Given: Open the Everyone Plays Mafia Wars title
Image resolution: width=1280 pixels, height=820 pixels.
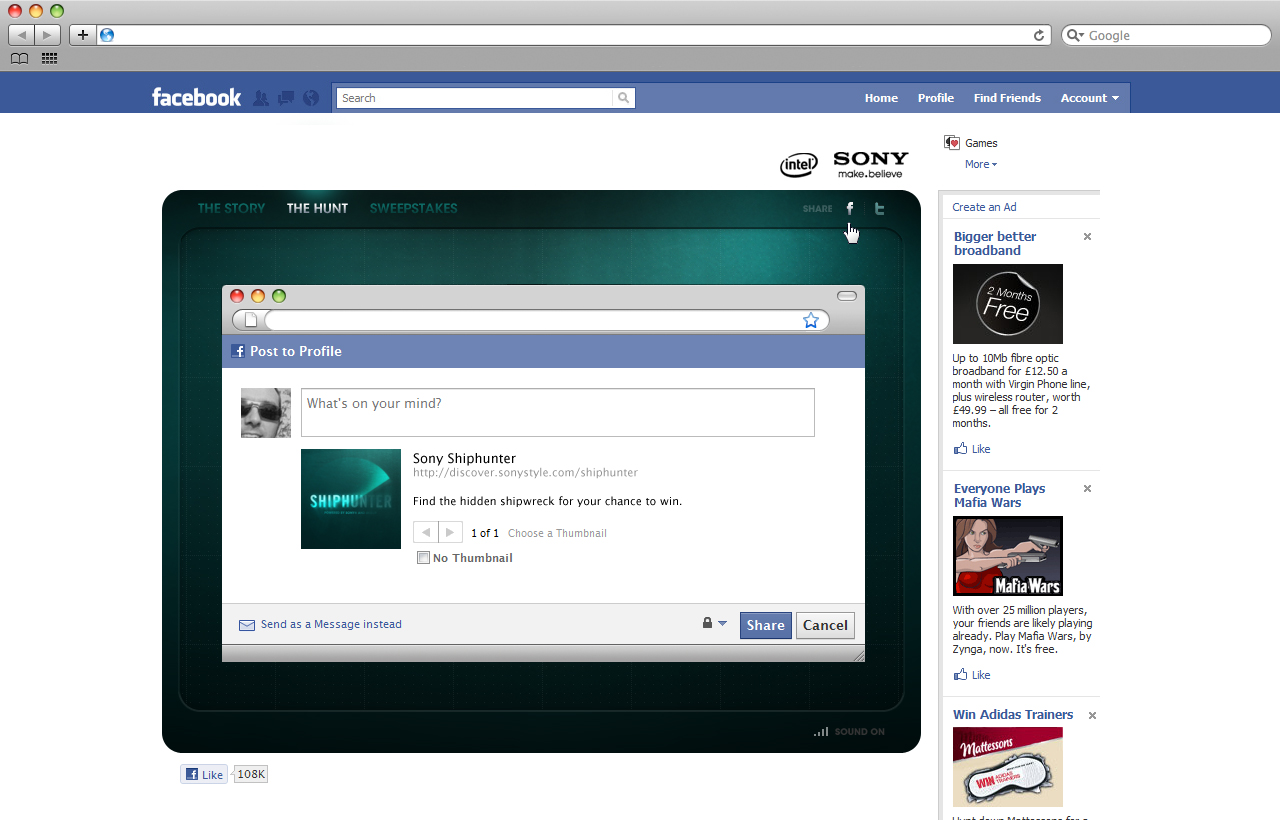Looking at the screenshot, I should pyautogui.click(x=999, y=496).
